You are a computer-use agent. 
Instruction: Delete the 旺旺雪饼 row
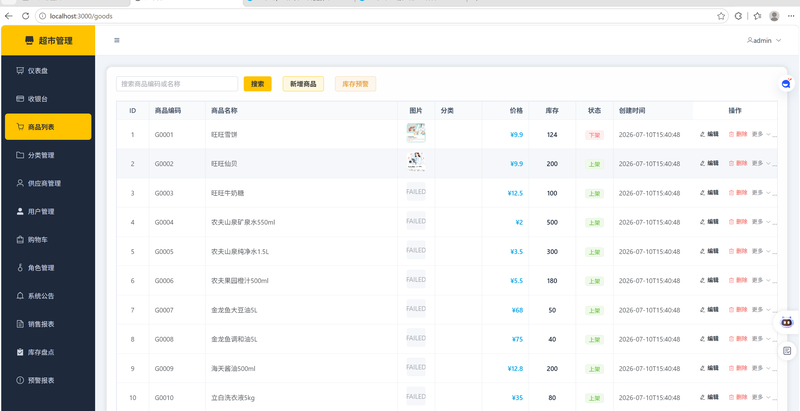pos(738,134)
